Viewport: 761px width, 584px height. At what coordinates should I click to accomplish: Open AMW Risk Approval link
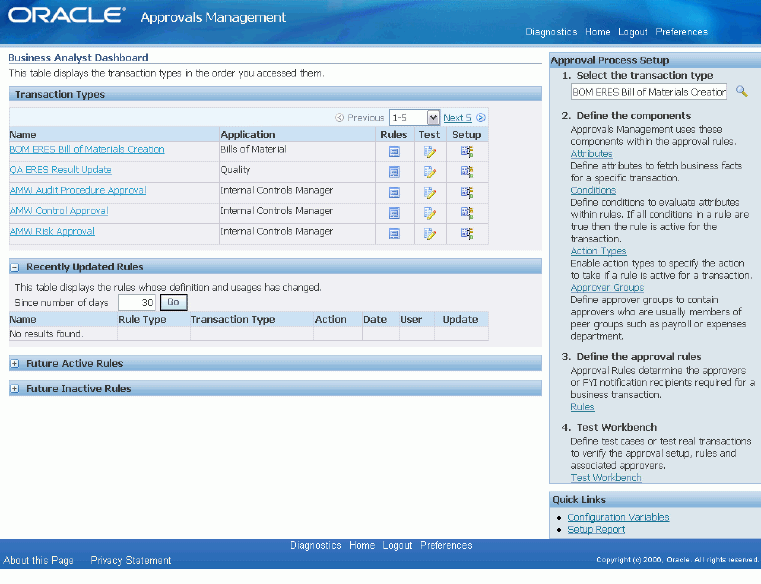tap(52, 232)
